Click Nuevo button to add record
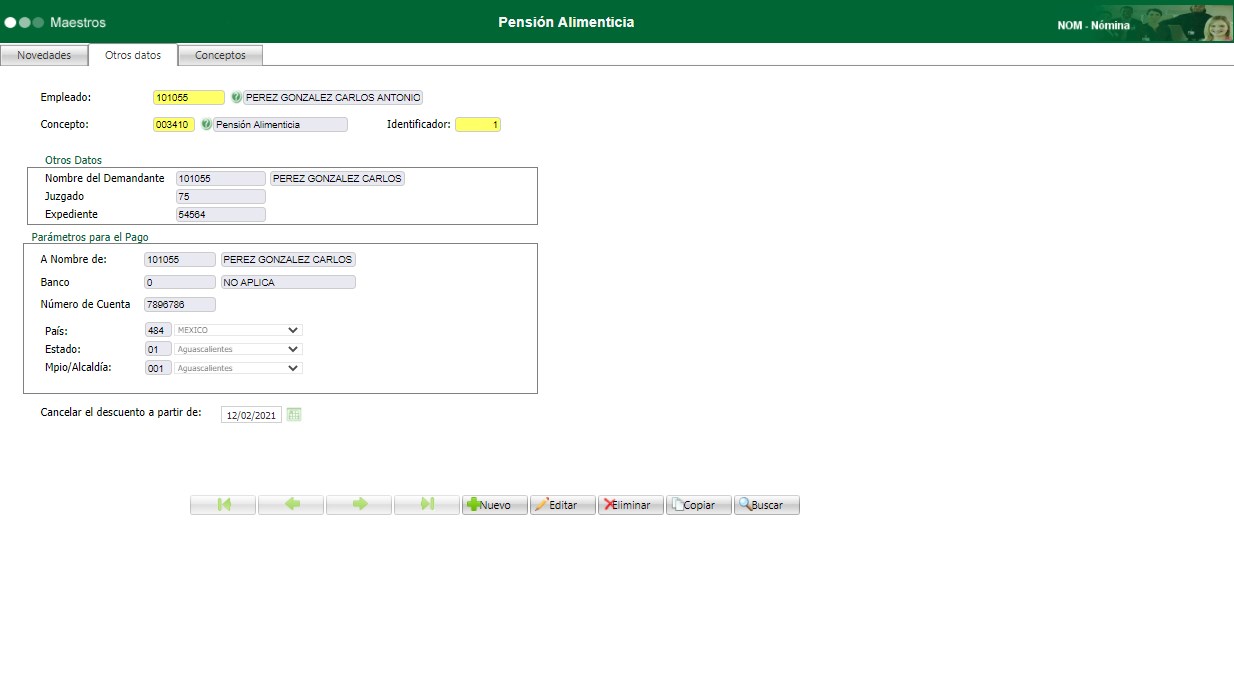This screenshot has height=698, width=1234. pos(495,505)
